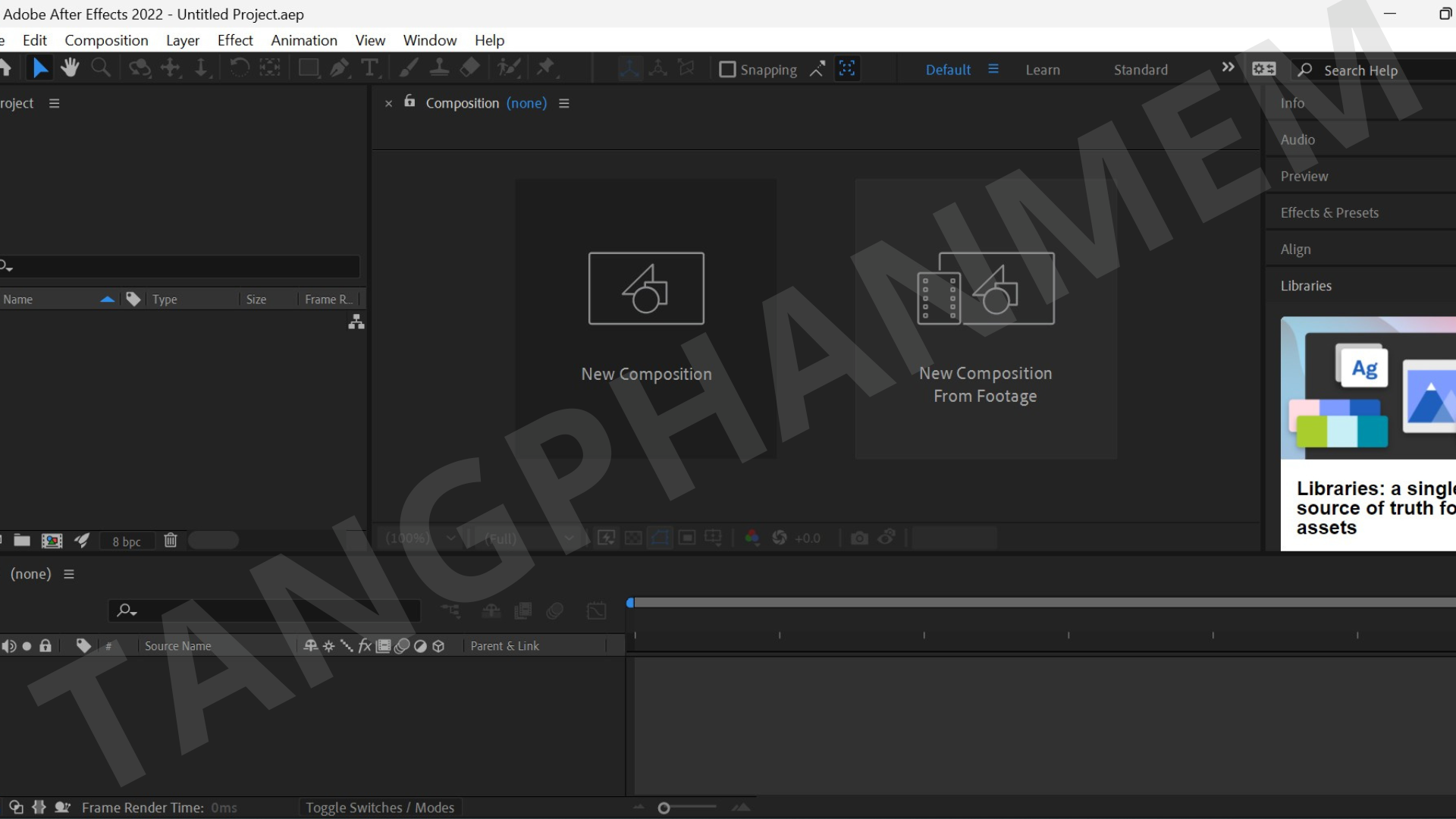Switch to the Effects & Presets panel
This screenshot has height=819, width=1456.
(x=1329, y=212)
